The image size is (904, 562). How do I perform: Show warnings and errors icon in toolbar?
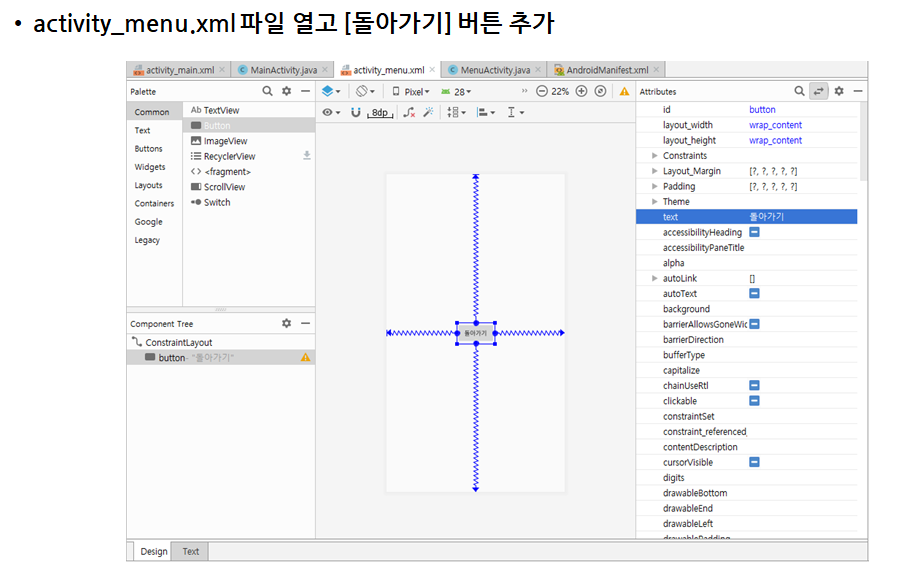click(x=624, y=91)
